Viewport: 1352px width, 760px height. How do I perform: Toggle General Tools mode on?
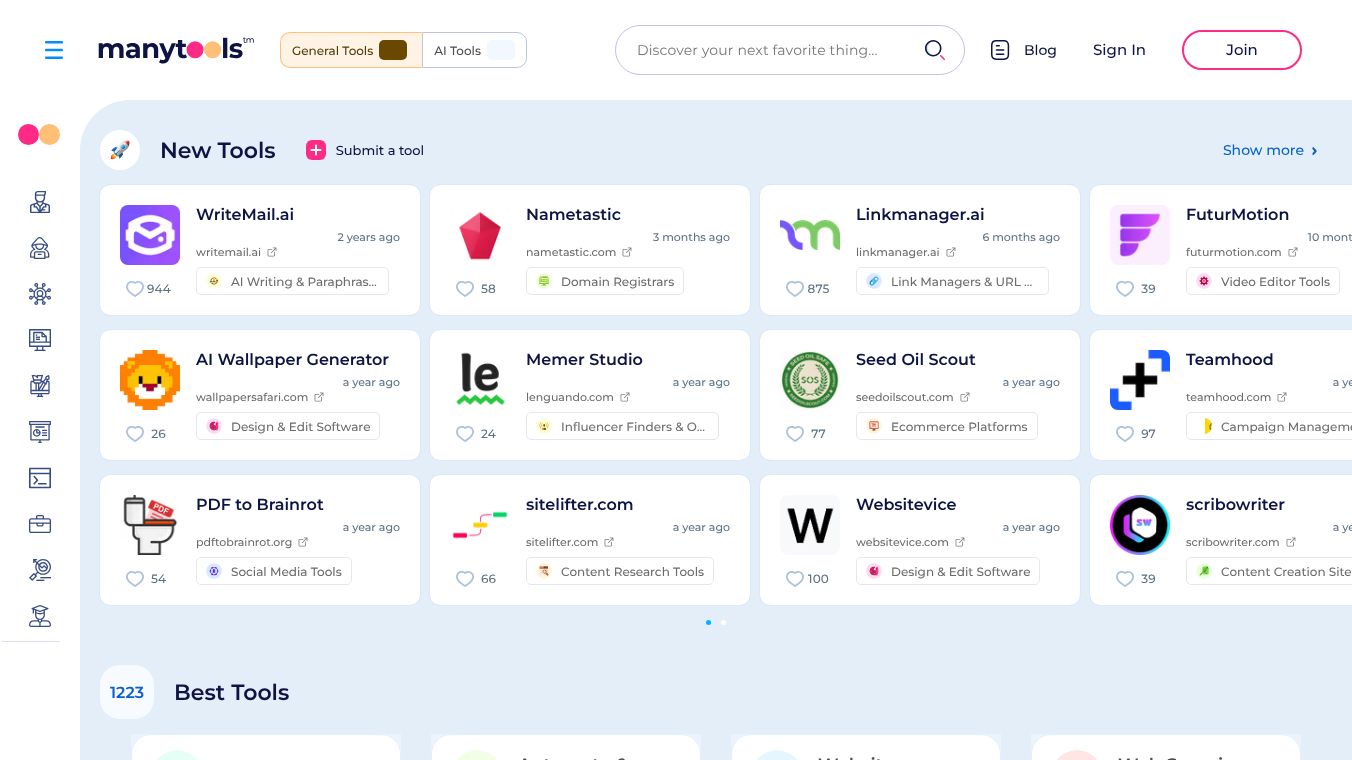pyautogui.click(x=351, y=50)
